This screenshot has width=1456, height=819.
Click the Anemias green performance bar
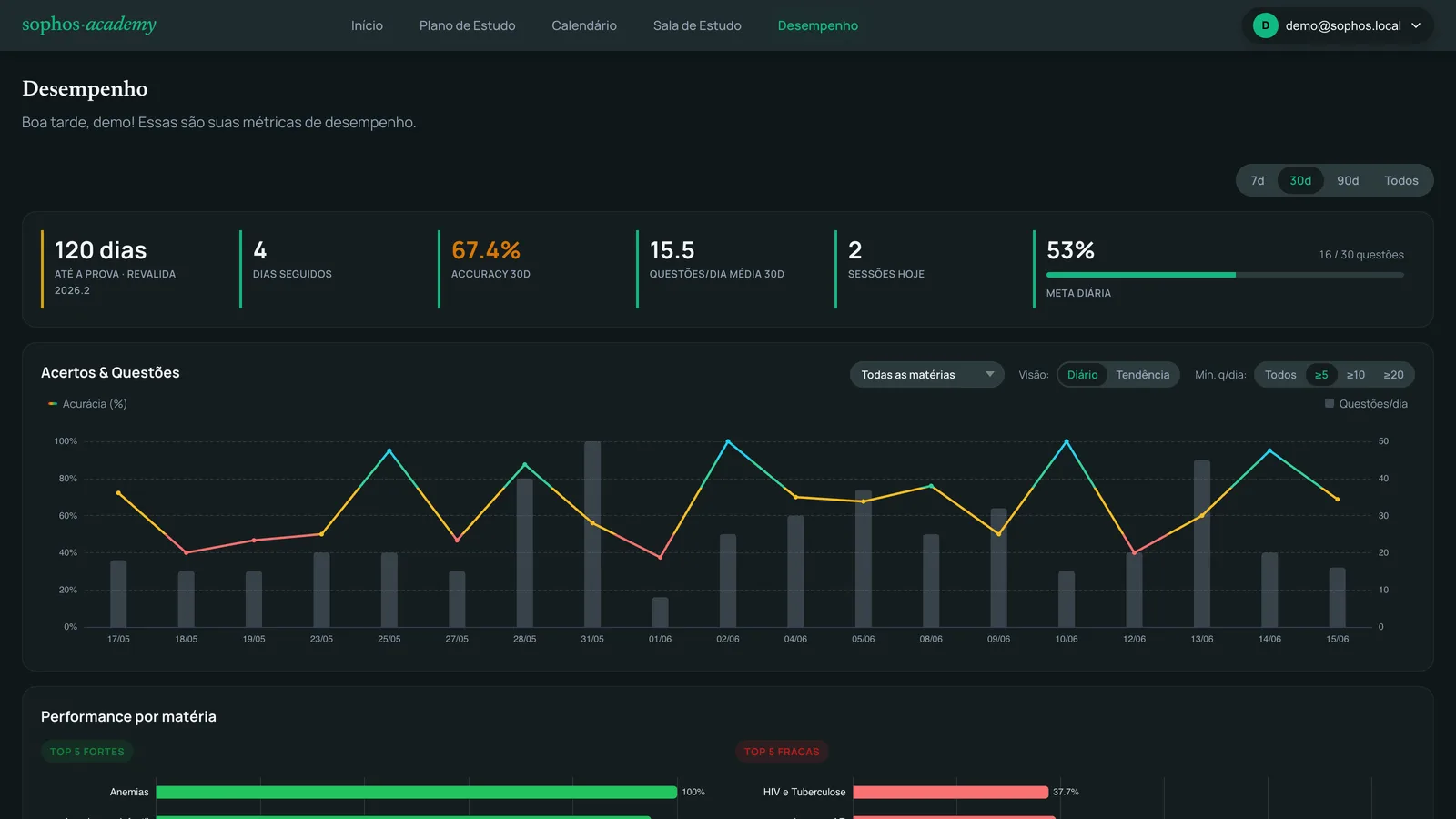tap(417, 793)
